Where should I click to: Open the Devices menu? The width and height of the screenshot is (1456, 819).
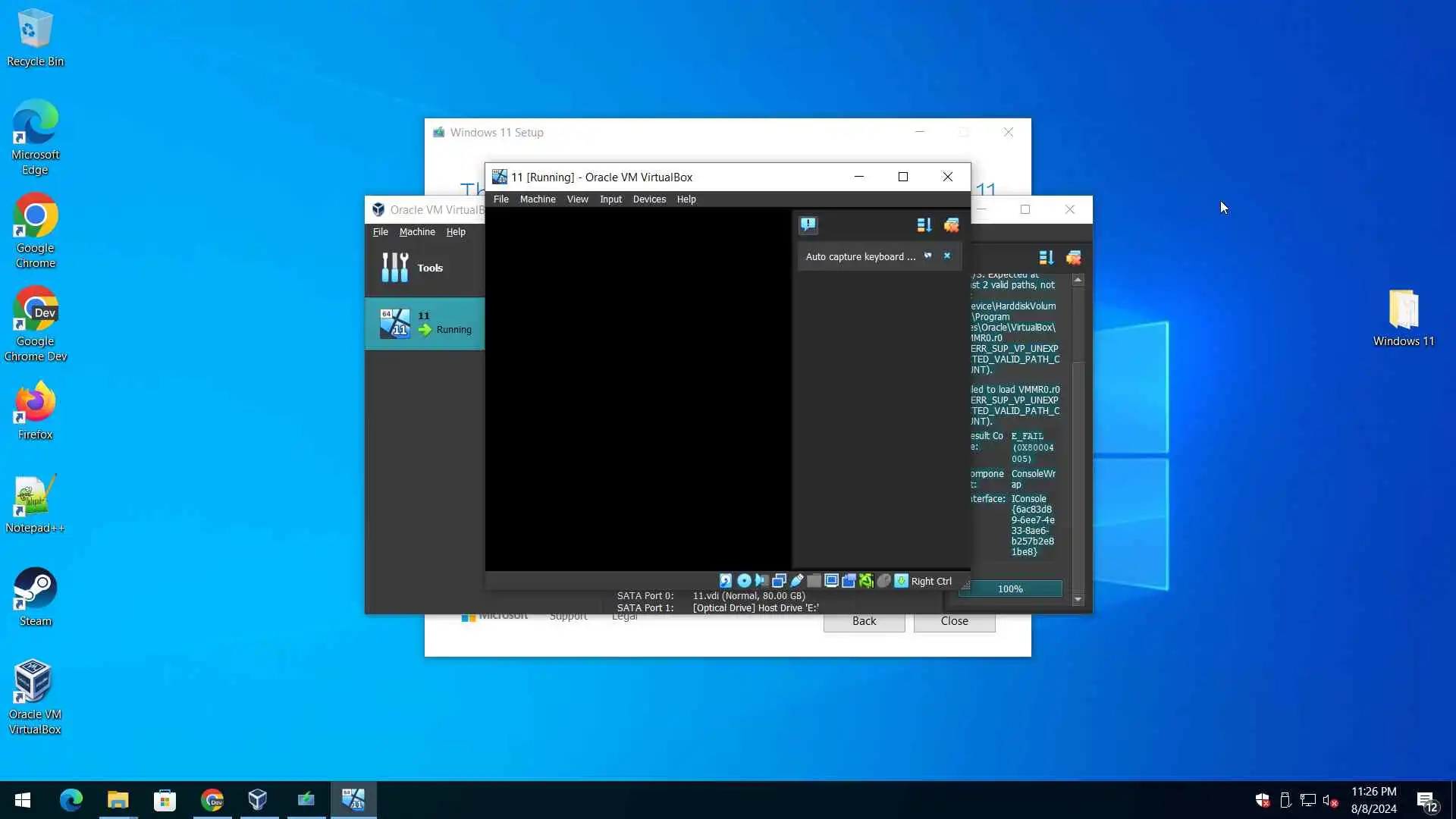coord(649,199)
